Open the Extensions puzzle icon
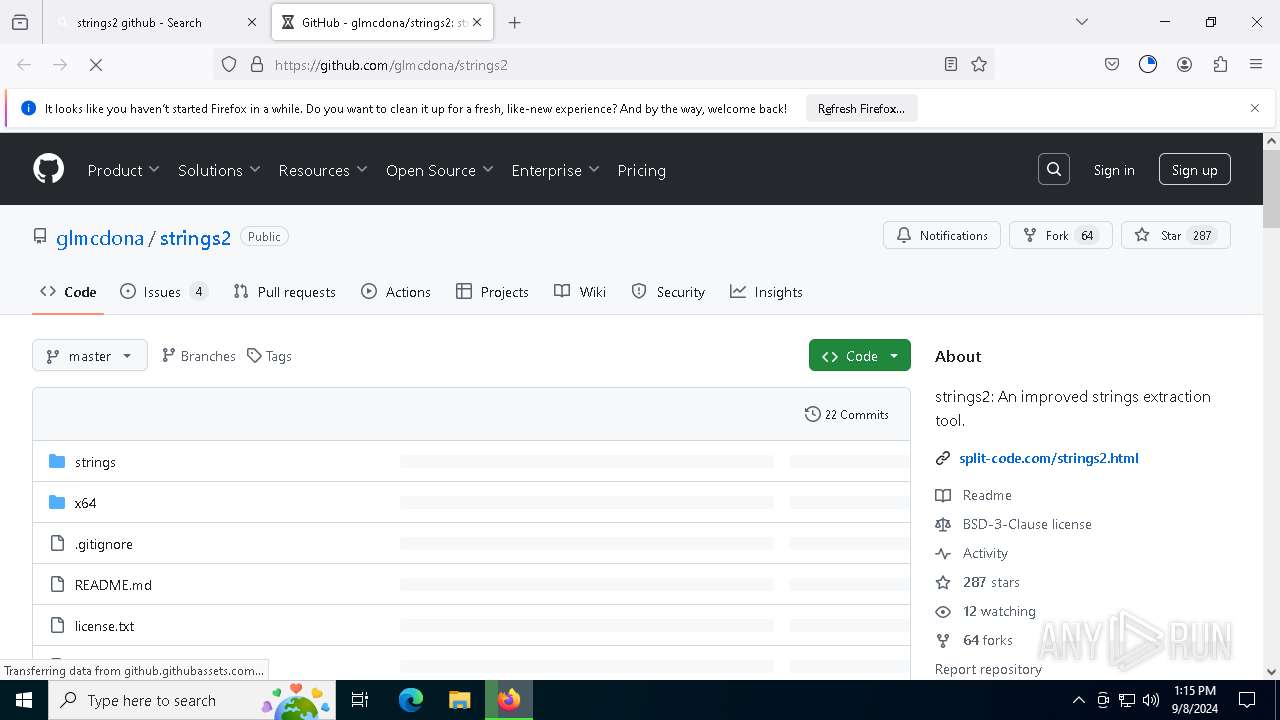 [1220, 64]
